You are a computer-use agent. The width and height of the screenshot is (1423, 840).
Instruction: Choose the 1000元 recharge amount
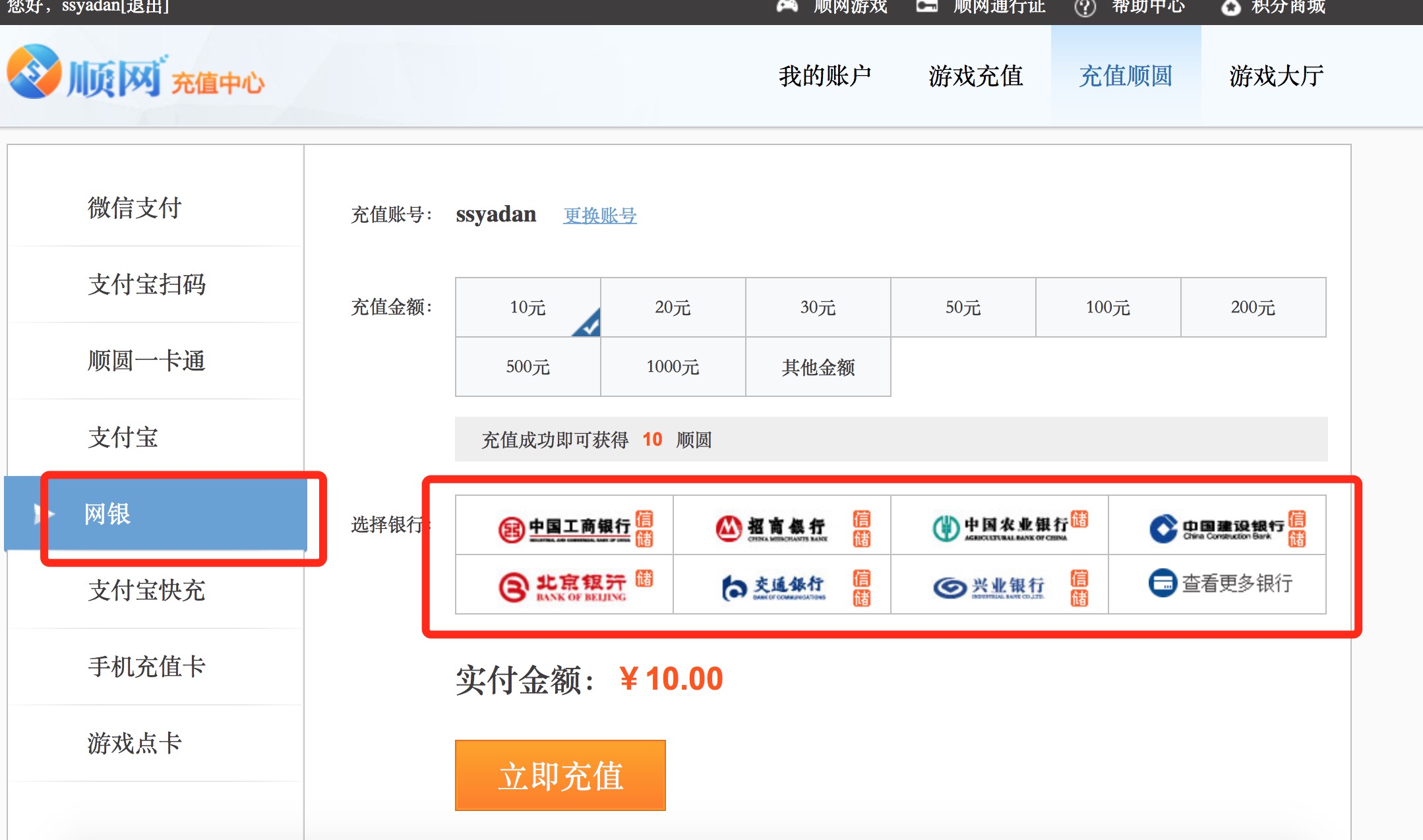click(673, 367)
